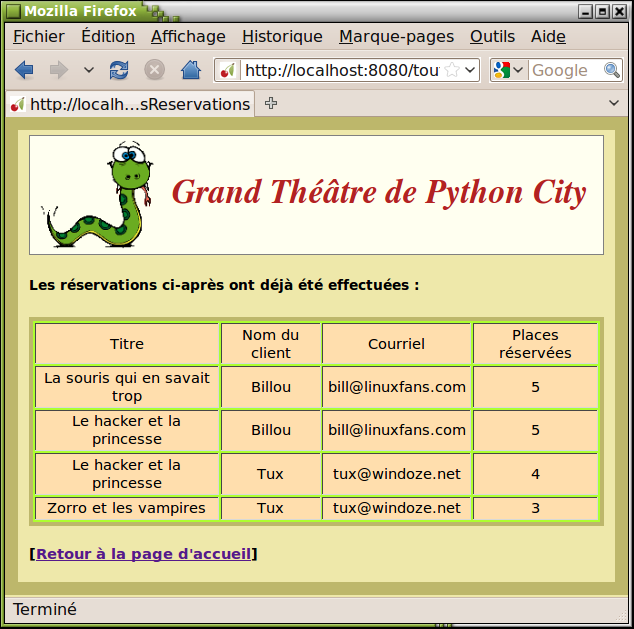Click the Forward navigation arrow

coord(58,70)
